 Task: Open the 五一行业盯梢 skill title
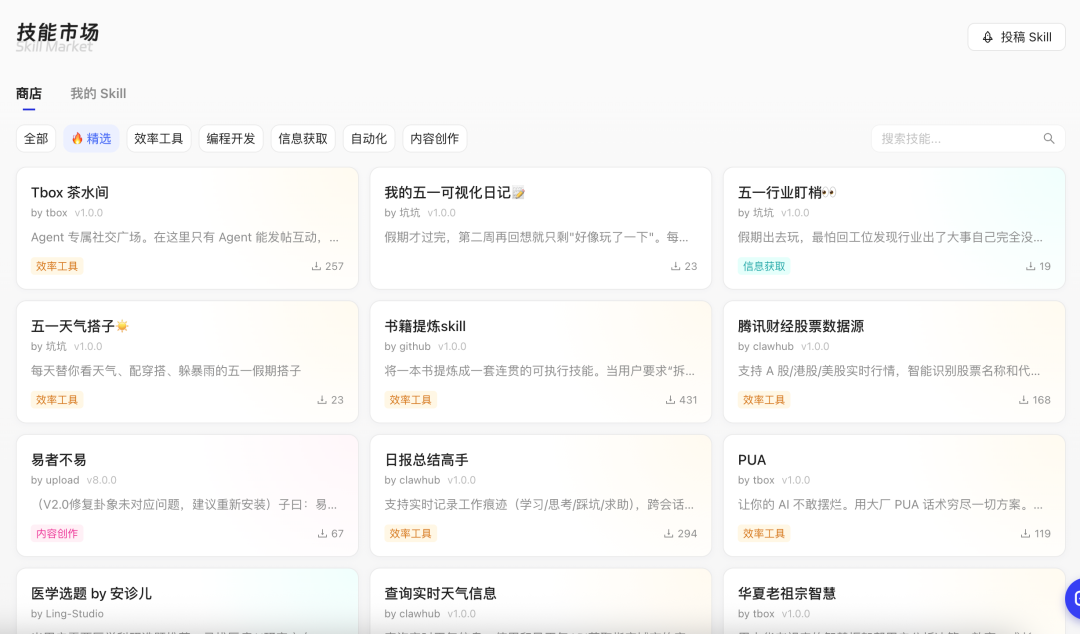pyautogui.click(x=787, y=193)
